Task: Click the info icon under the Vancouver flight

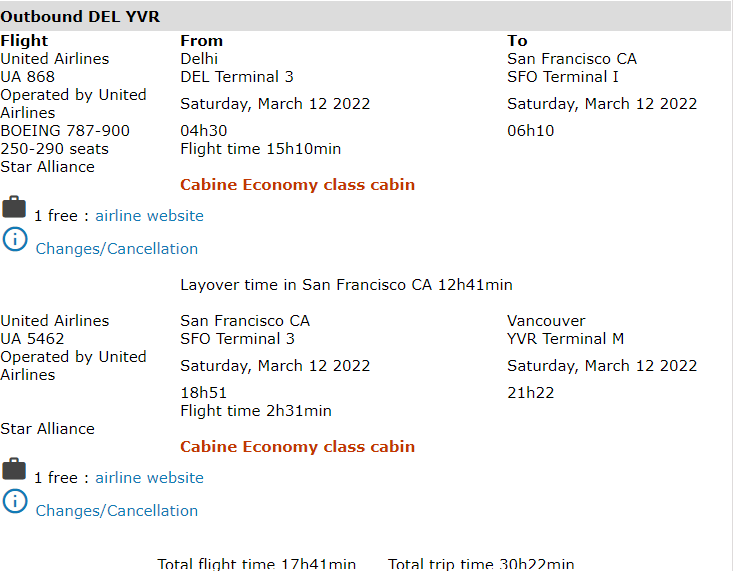Action: [15, 501]
